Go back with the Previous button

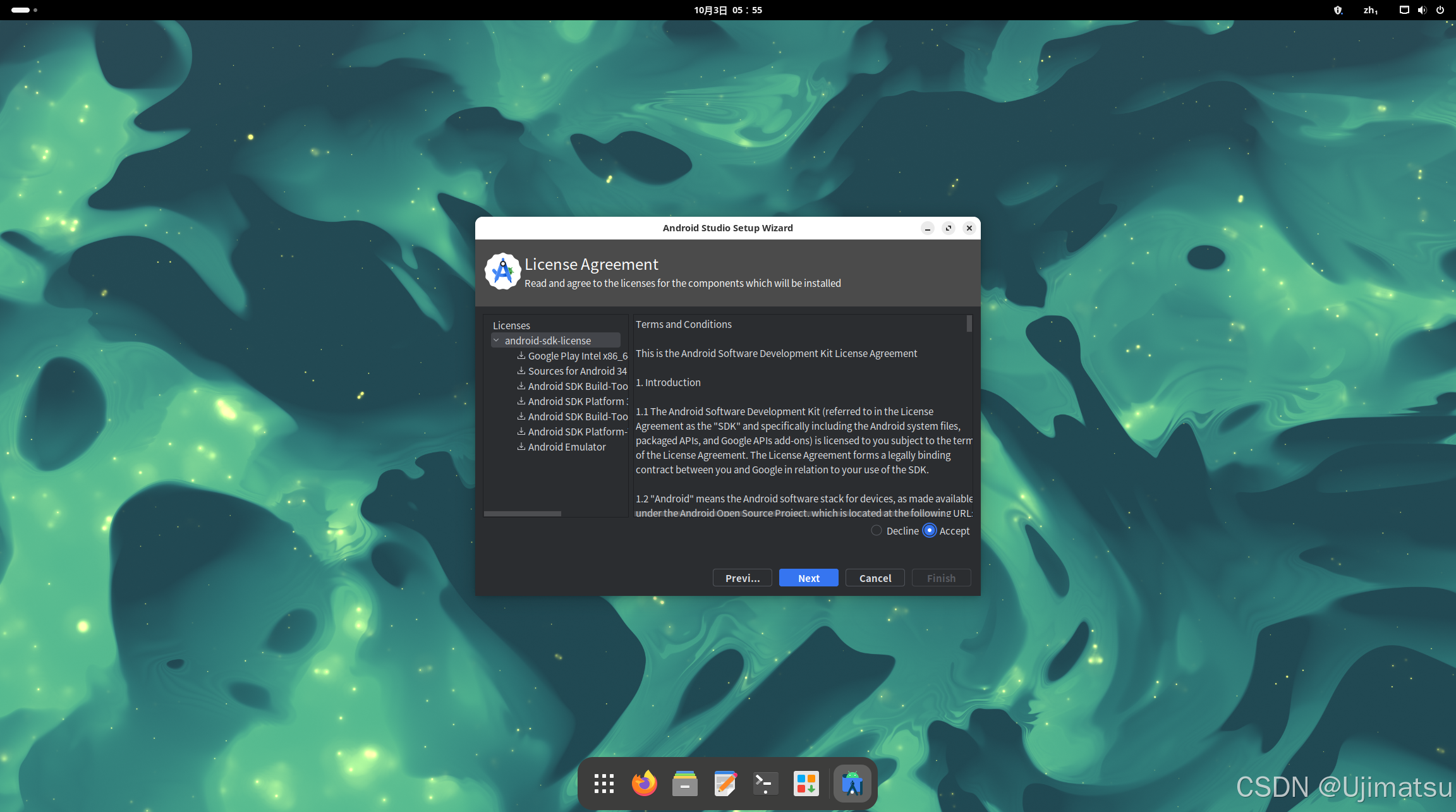click(742, 578)
